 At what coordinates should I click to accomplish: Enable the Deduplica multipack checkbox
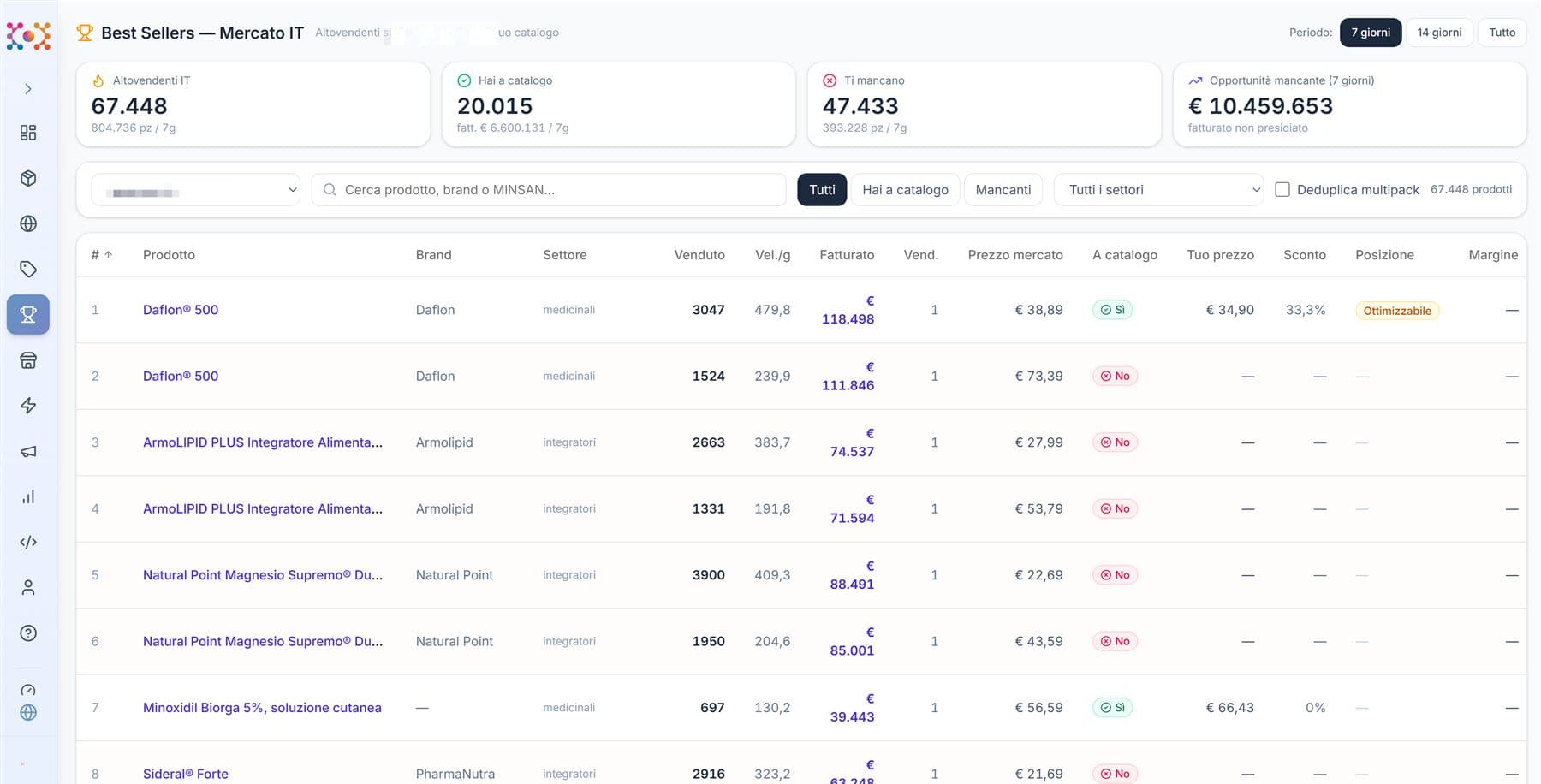pos(1282,189)
